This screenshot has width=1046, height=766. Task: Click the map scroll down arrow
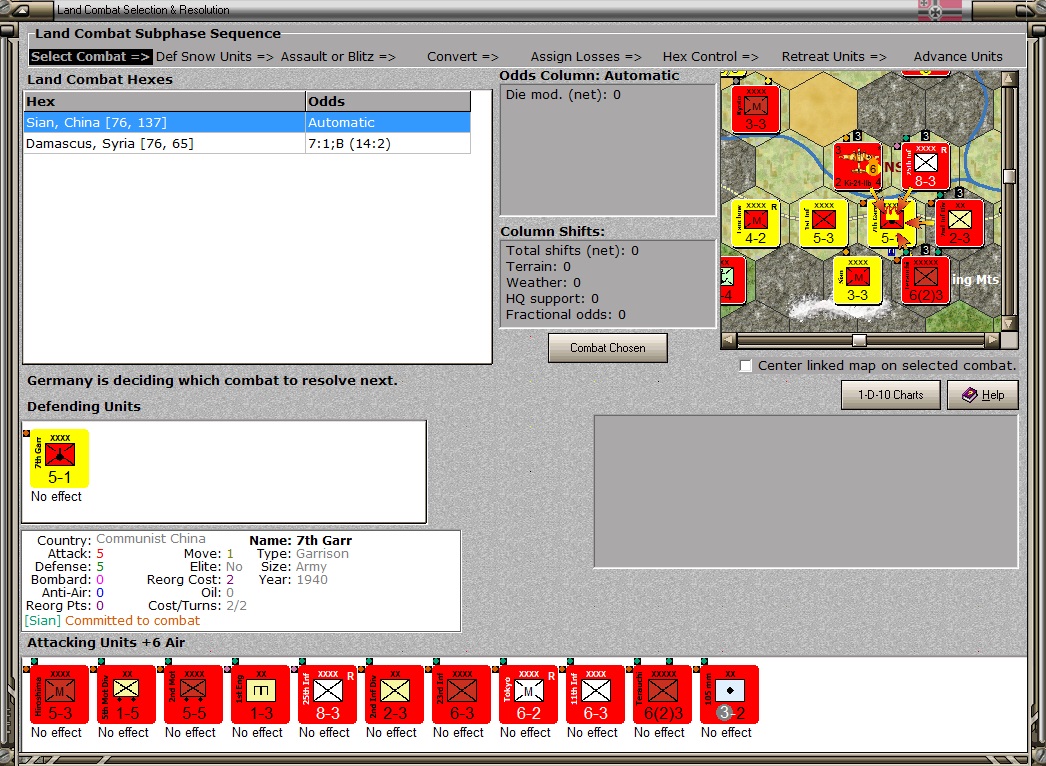pyautogui.click(x=1009, y=324)
